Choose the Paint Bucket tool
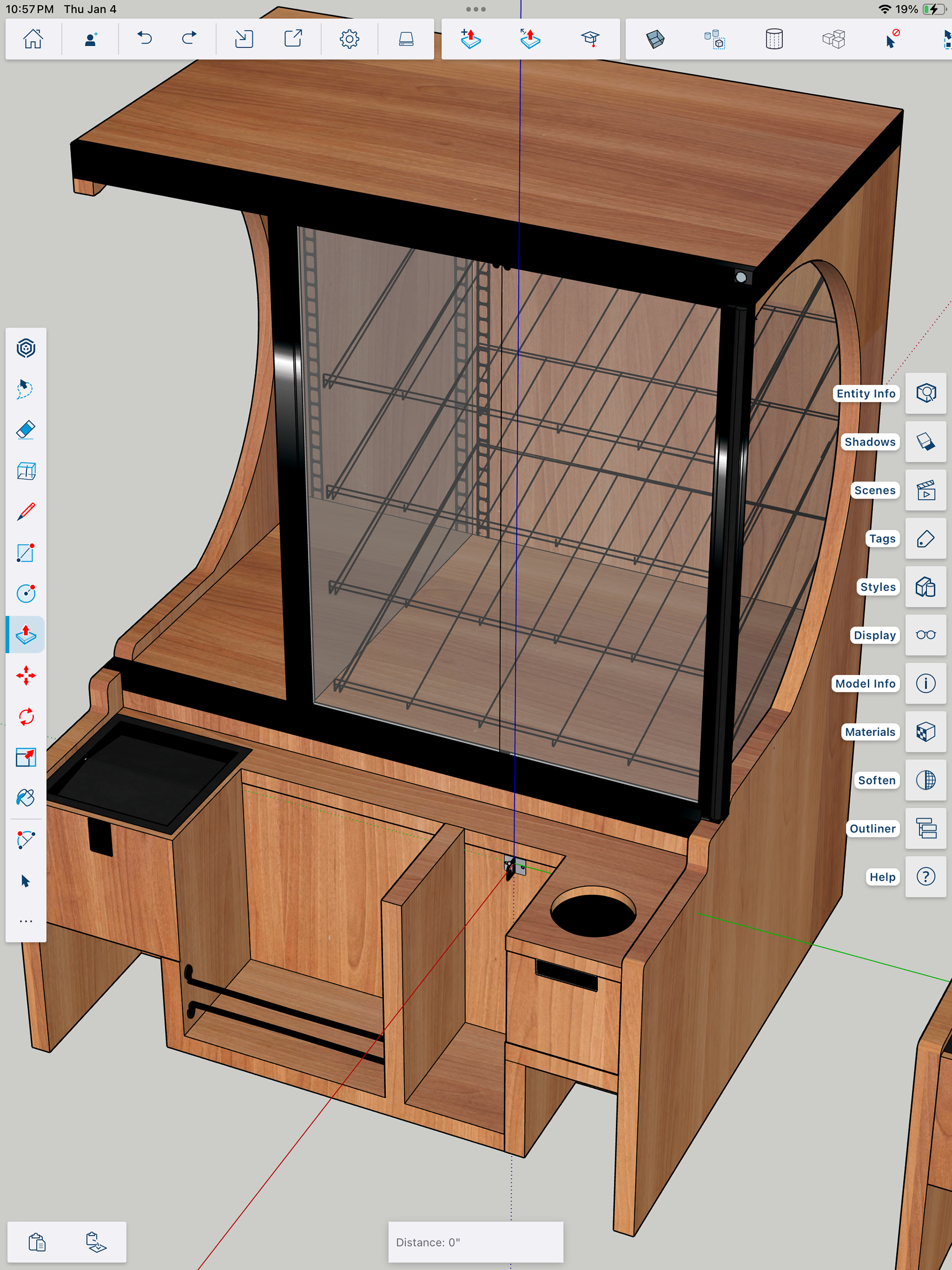952x1270 pixels. pyautogui.click(x=26, y=798)
